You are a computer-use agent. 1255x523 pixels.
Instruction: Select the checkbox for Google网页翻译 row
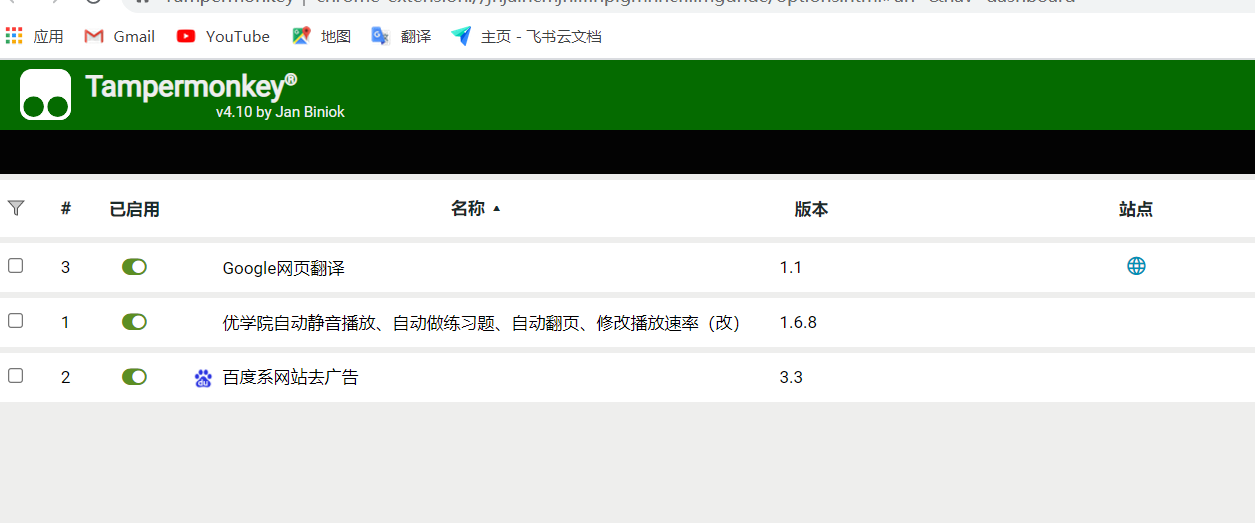[x=15, y=266]
